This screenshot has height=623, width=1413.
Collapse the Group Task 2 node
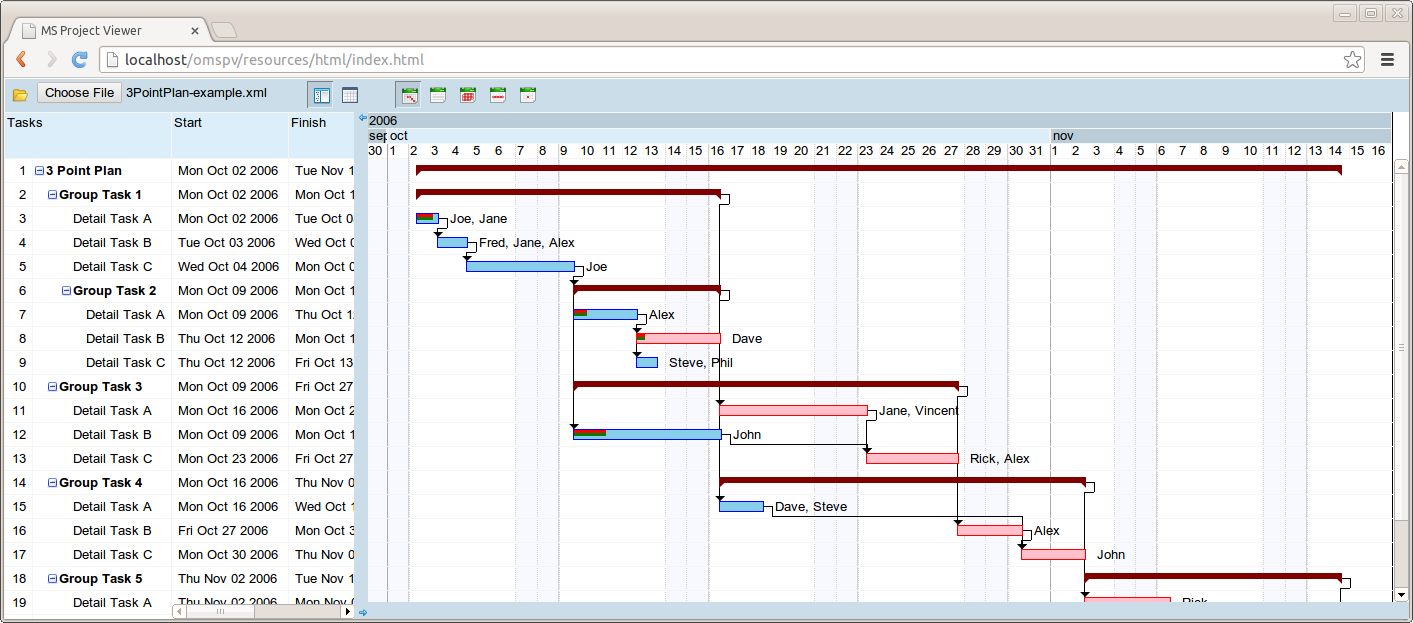pos(66,291)
